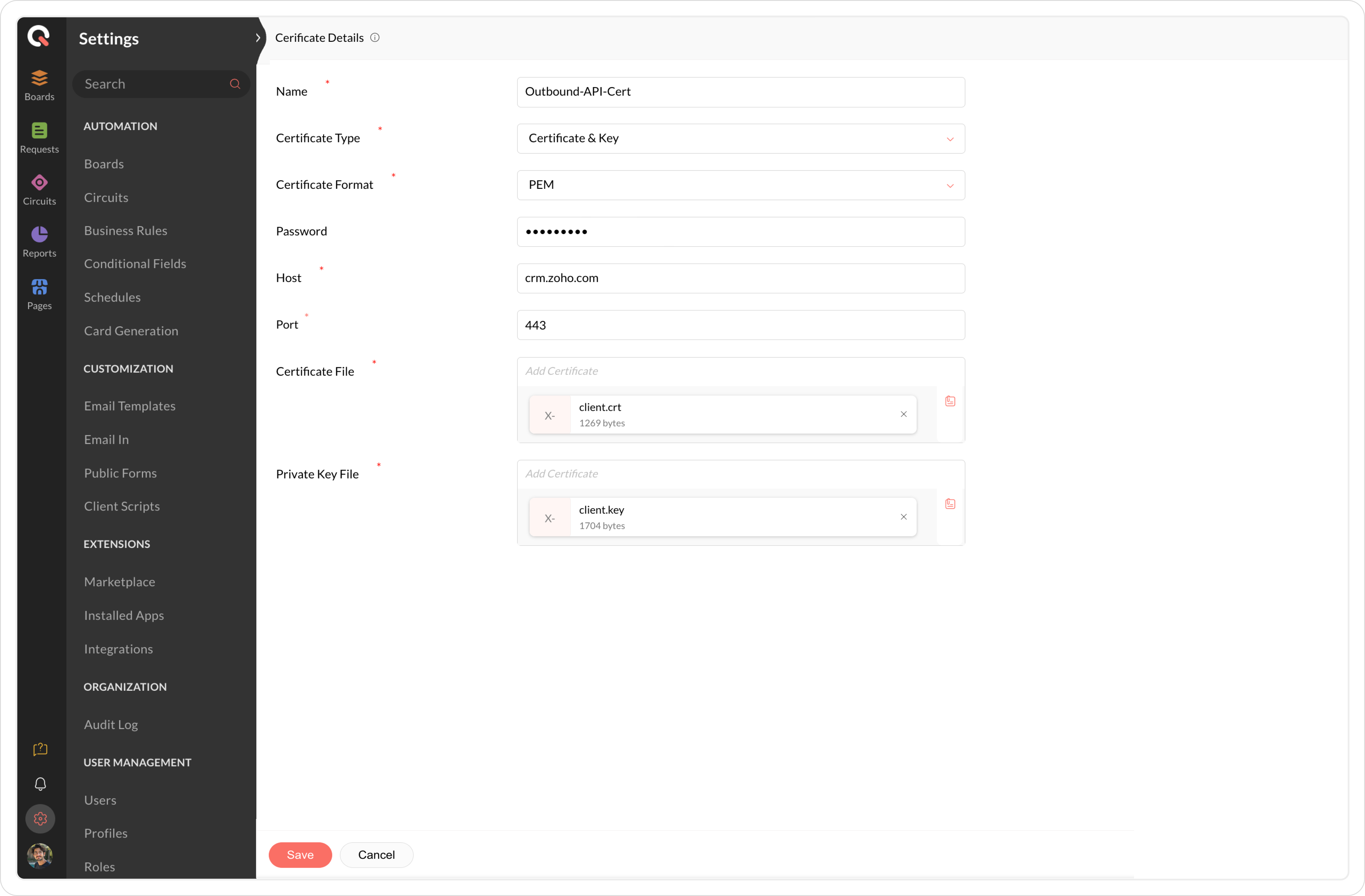Open Boards from the left rail
Image resolution: width=1365 pixels, height=896 pixels.
point(39,85)
